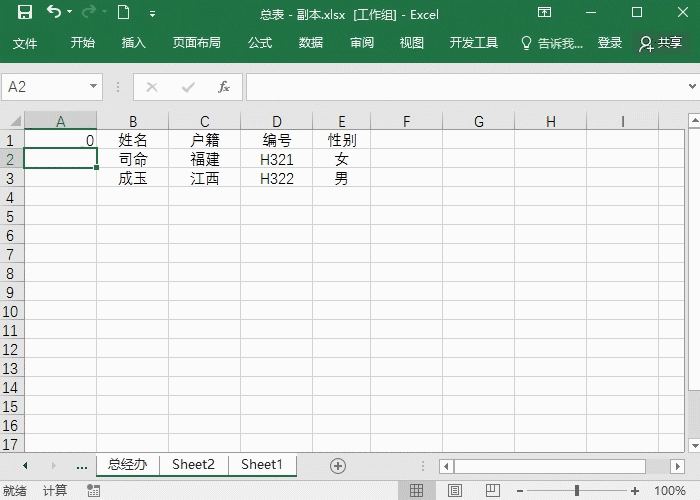The image size is (700, 500).
Task: Click the Undo arrow icon
Action: click(x=54, y=12)
